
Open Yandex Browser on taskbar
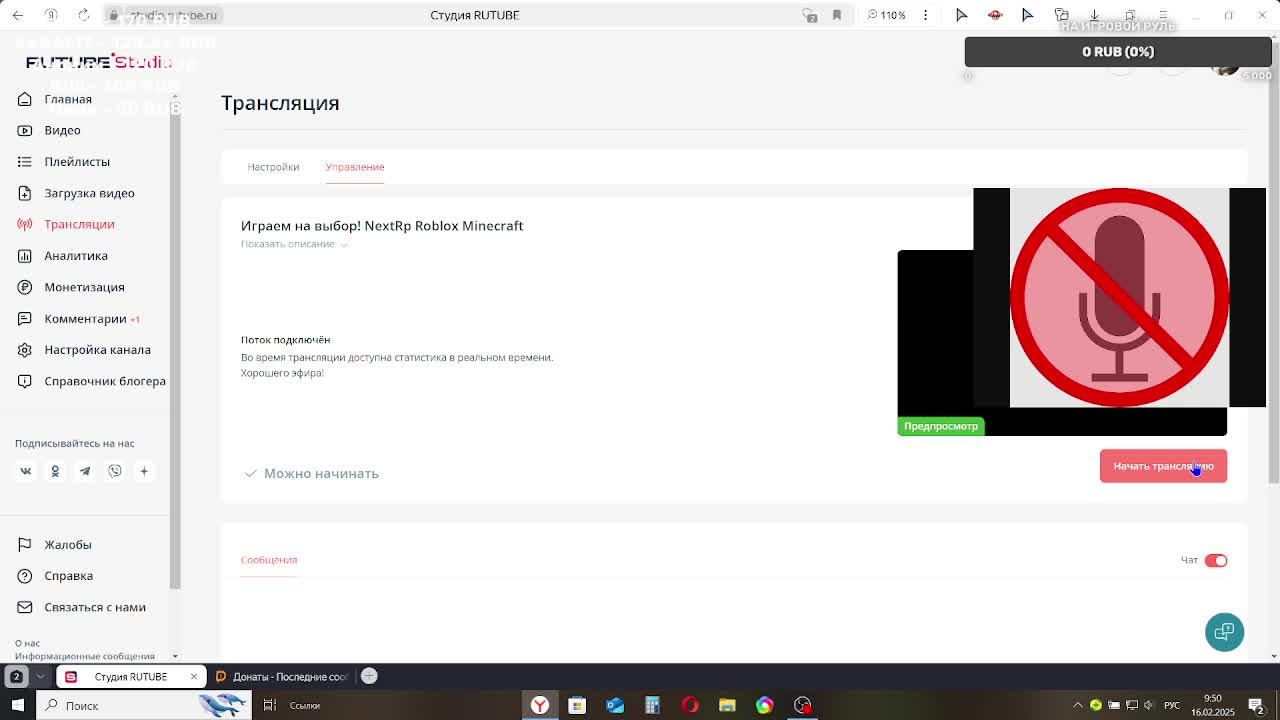pyautogui.click(x=540, y=705)
